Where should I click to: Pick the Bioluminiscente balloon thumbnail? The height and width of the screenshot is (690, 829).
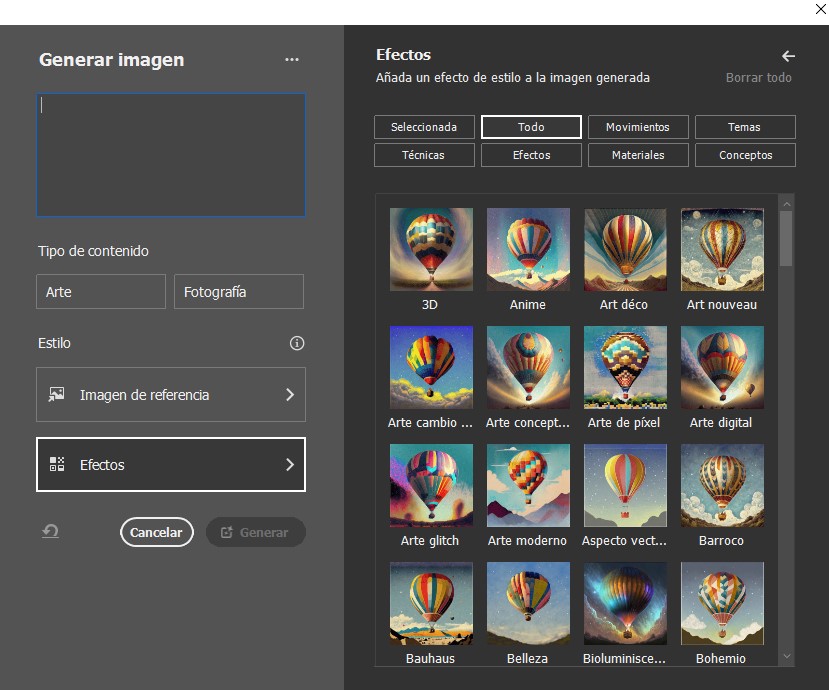point(625,603)
